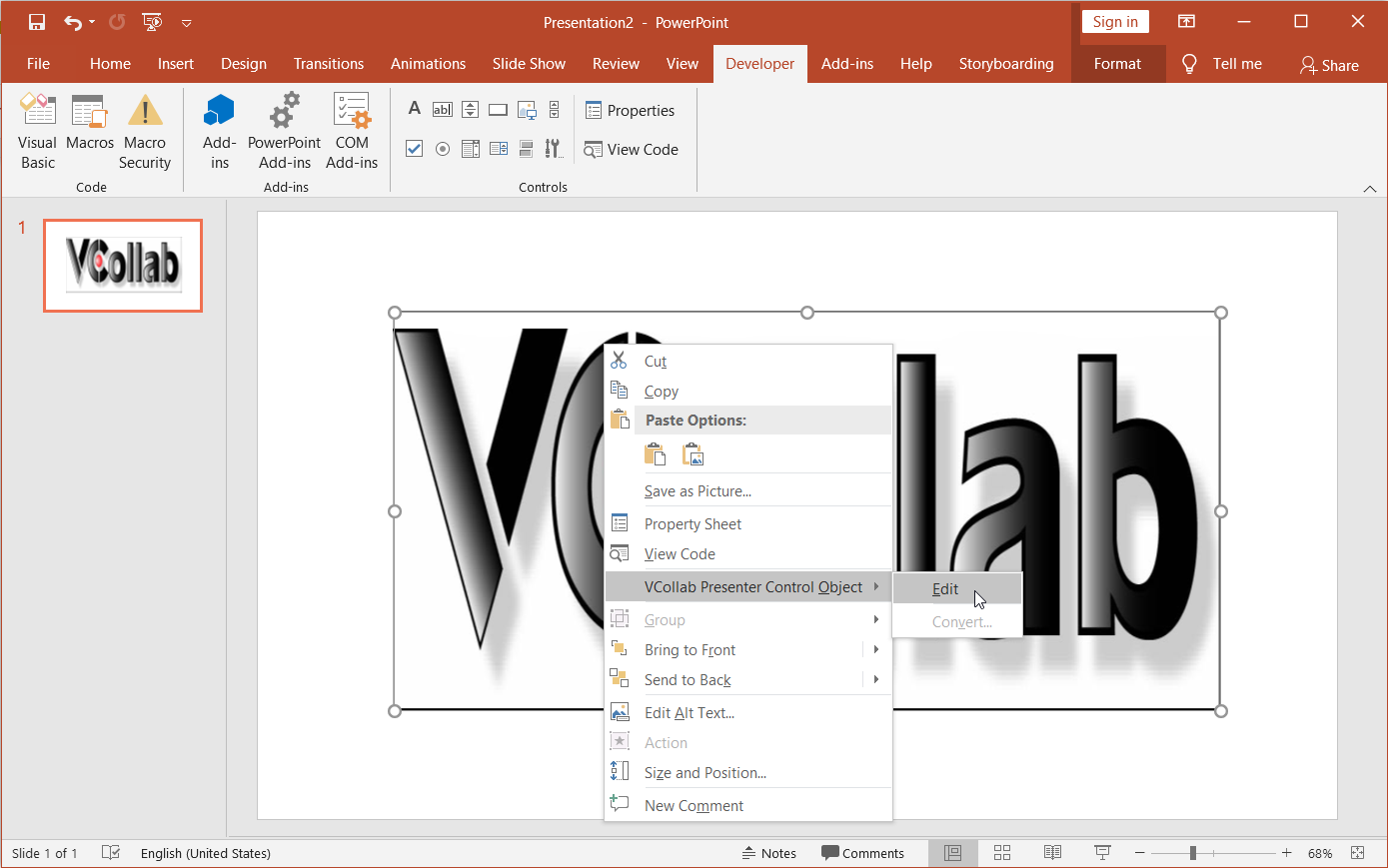Add a New Comment
The image size is (1388, 868).
748,805
